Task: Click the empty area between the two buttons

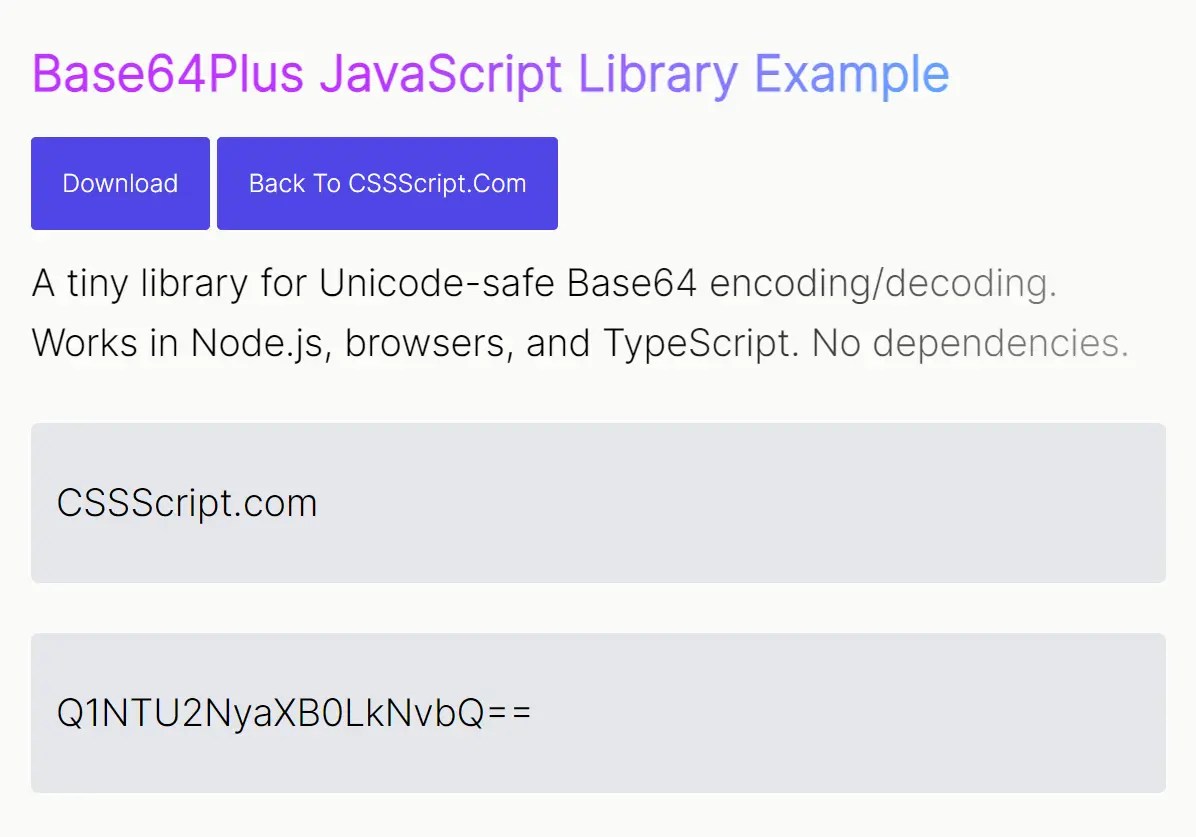Action: point(213,183)
